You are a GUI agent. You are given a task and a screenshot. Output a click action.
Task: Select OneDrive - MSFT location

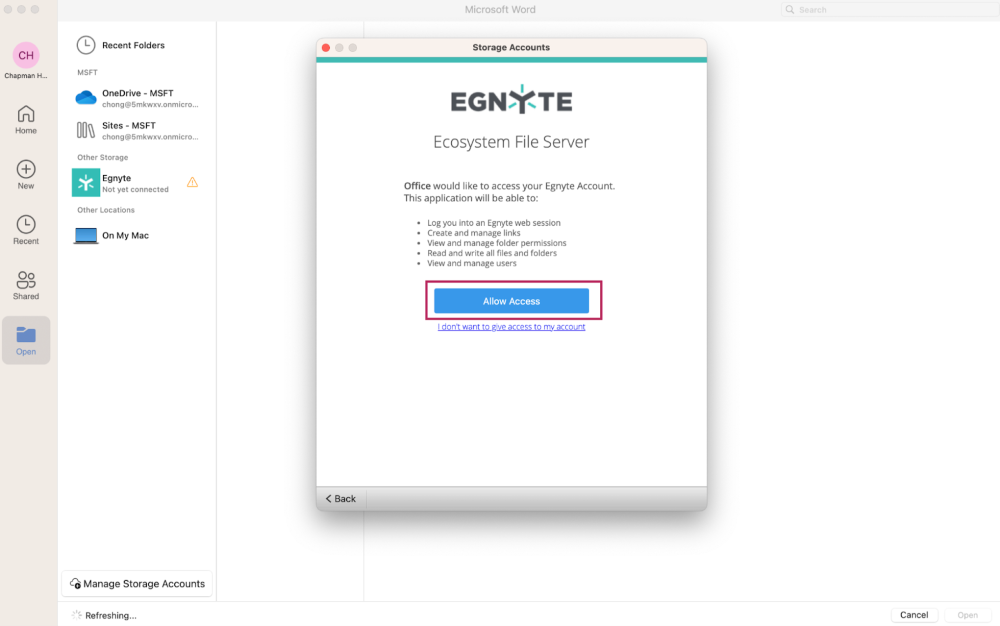click(138, 98)
